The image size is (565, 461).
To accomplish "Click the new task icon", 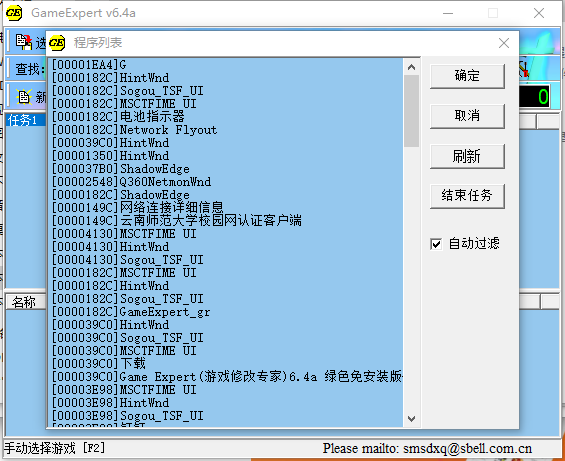I will (x=24, y=97).
